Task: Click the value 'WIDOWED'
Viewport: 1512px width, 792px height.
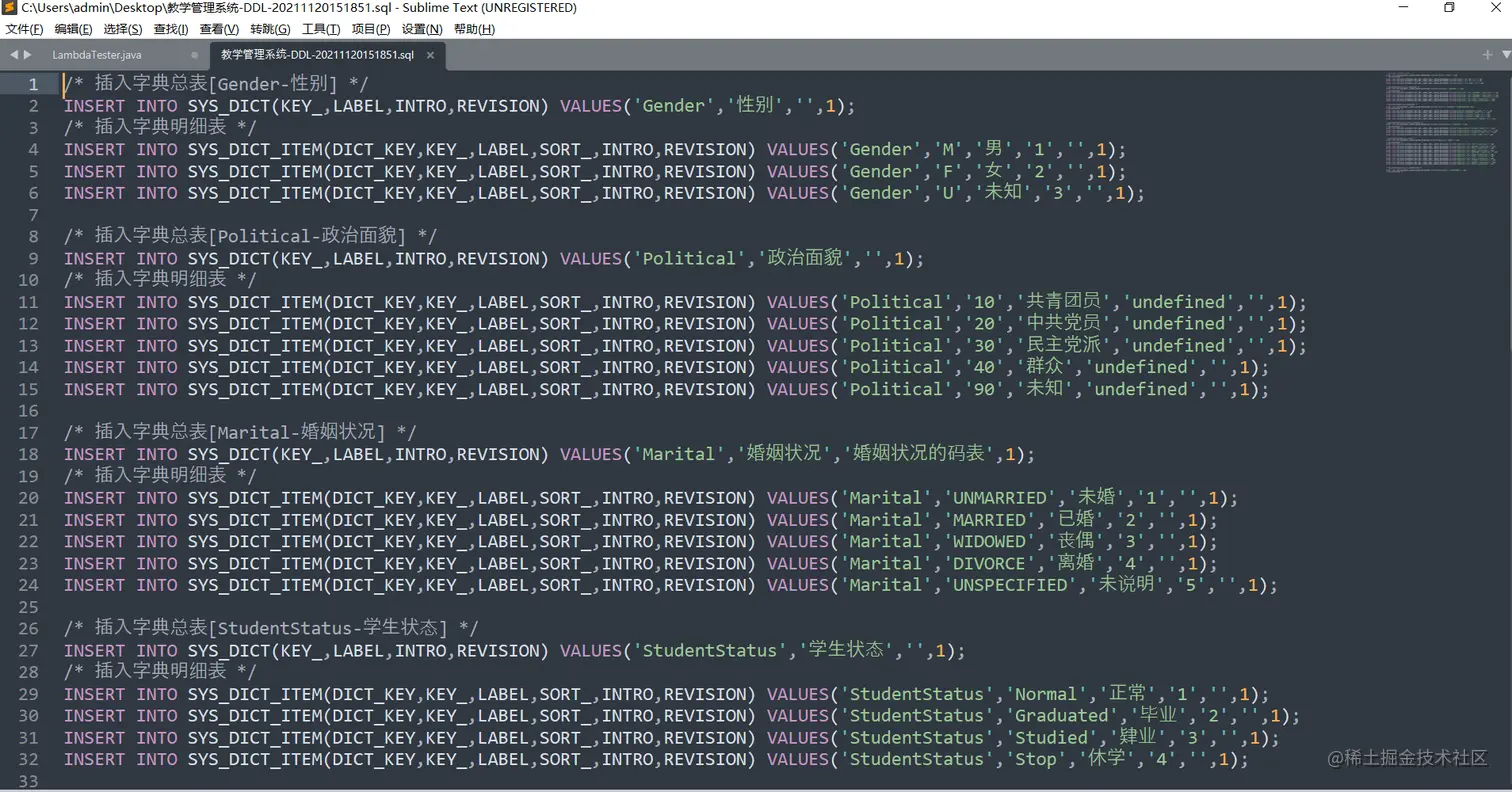Action: coord(991,541)
